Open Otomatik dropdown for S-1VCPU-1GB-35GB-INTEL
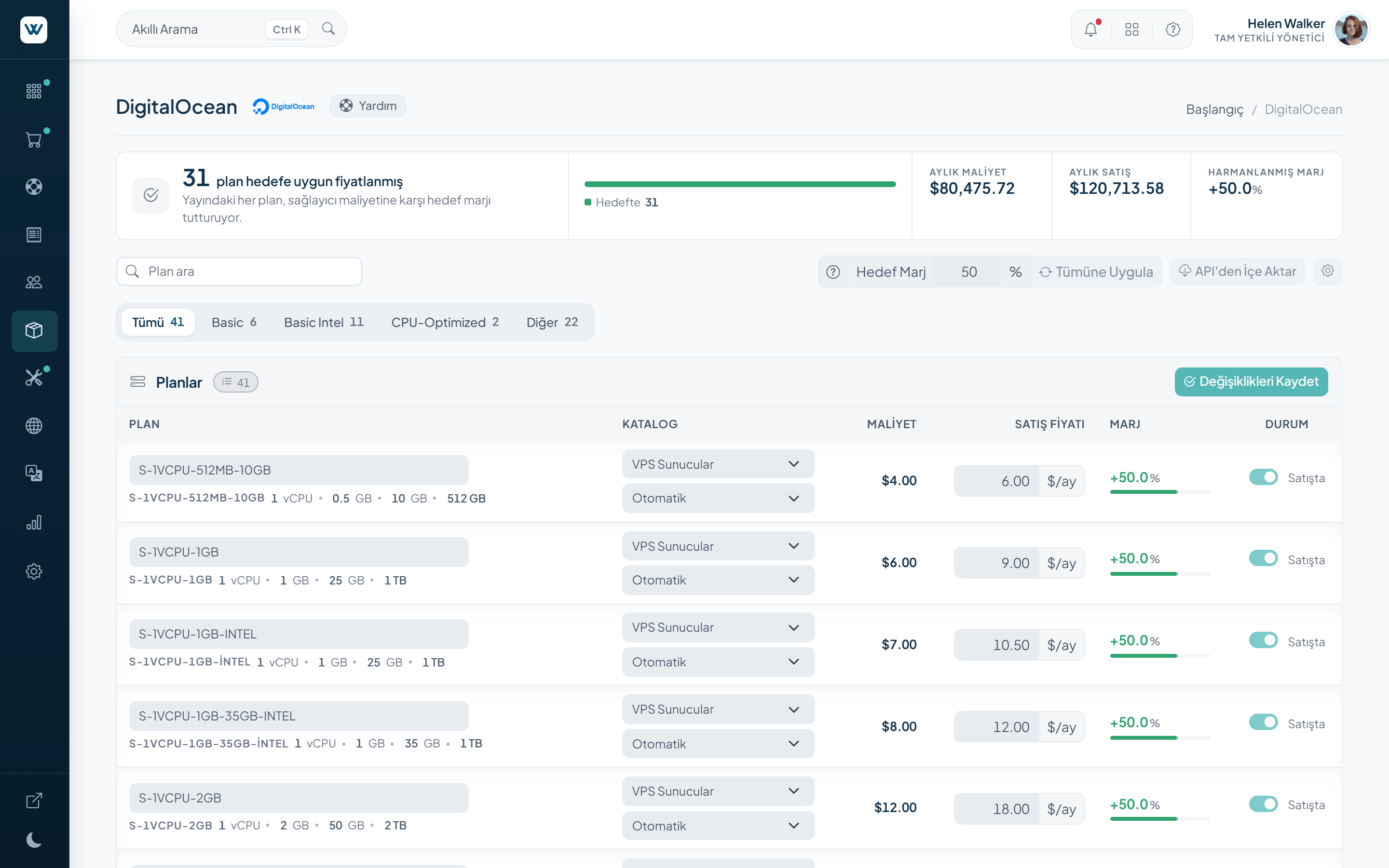This screenshot has height=868, width=1389. click(x=718, y=744)
